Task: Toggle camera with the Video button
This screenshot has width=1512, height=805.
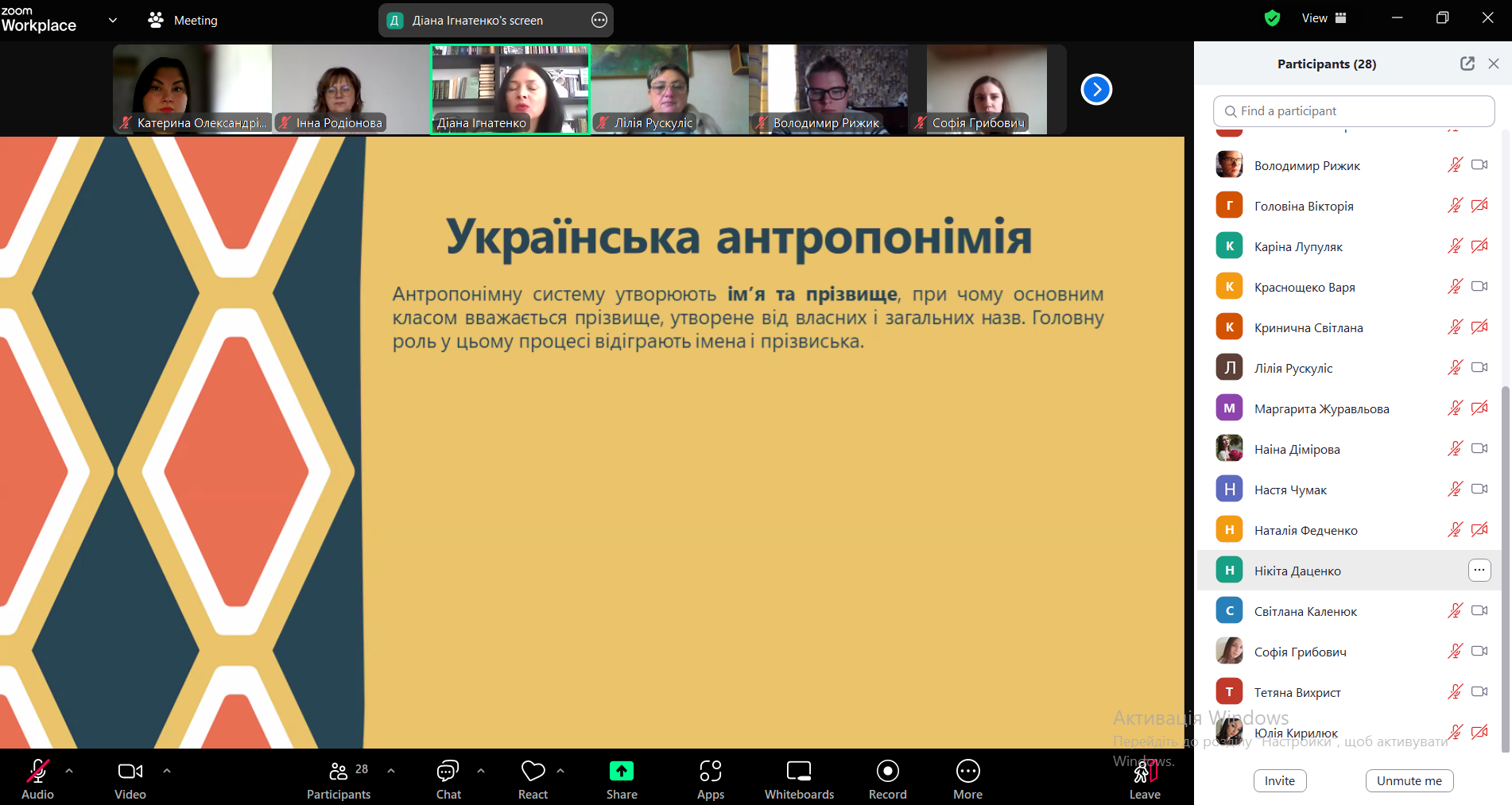Action: click(130, 772)
